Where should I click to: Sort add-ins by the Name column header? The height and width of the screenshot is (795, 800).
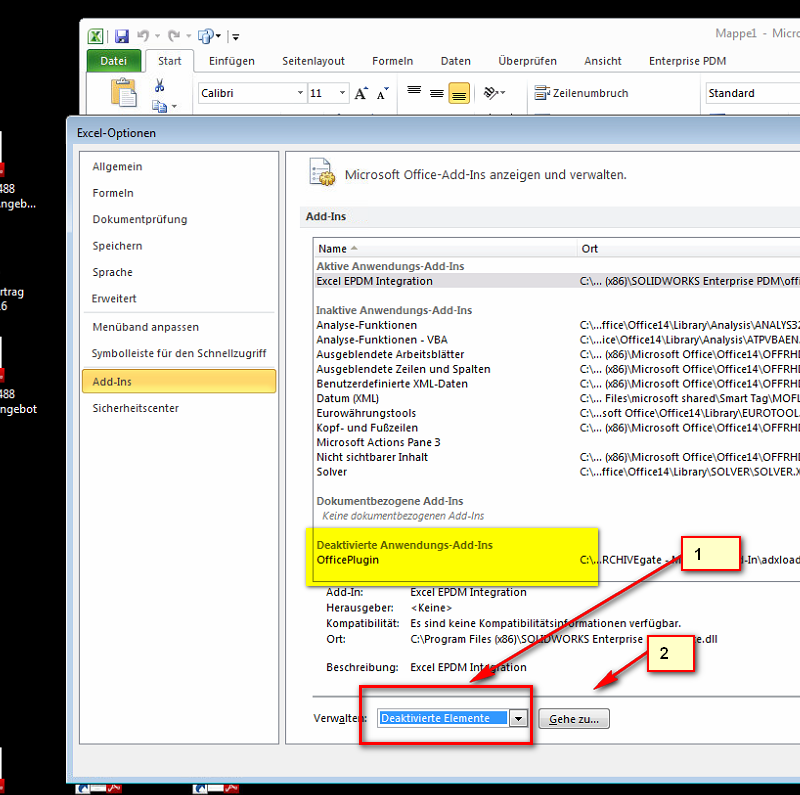[445, 249]
